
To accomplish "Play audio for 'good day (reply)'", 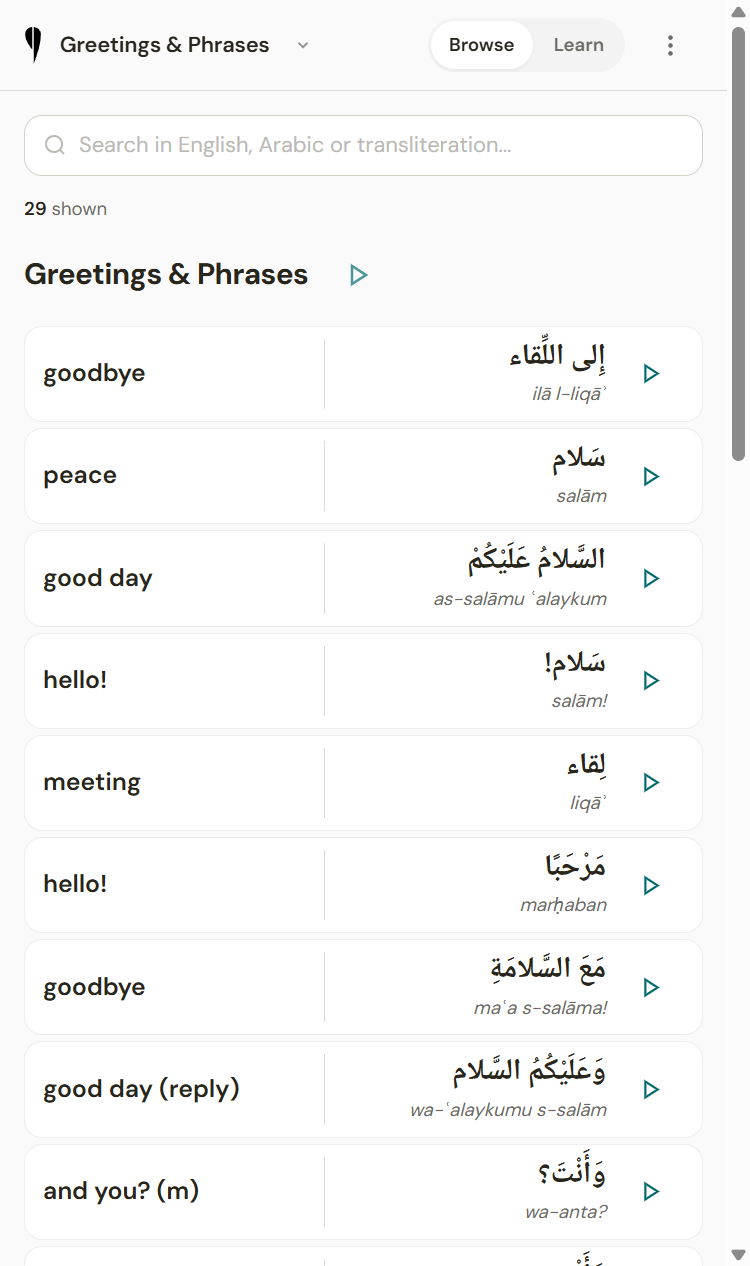I will (651, 1089).
